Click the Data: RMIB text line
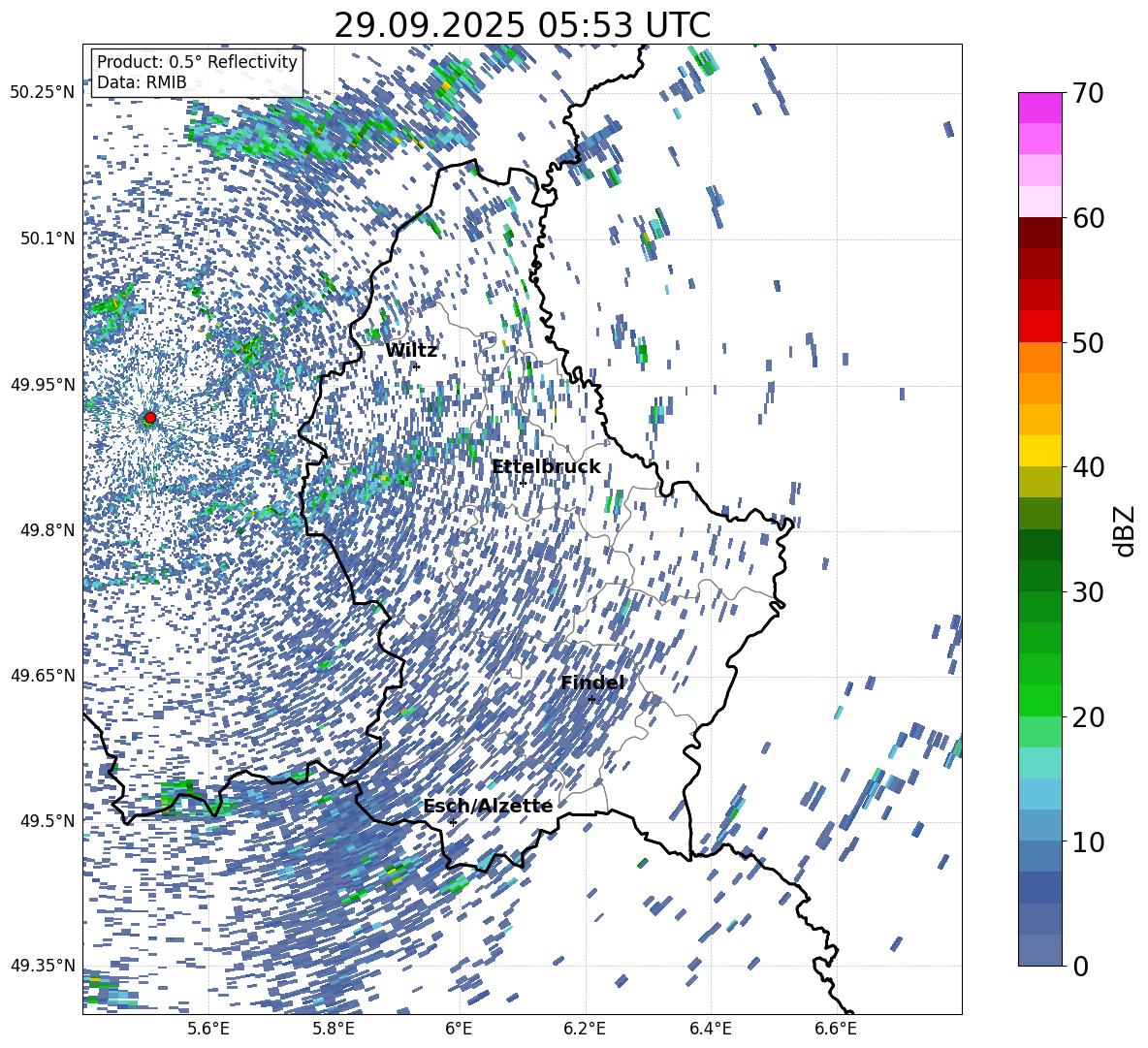Viewport: 1148px width, 1048px height. 142,83
